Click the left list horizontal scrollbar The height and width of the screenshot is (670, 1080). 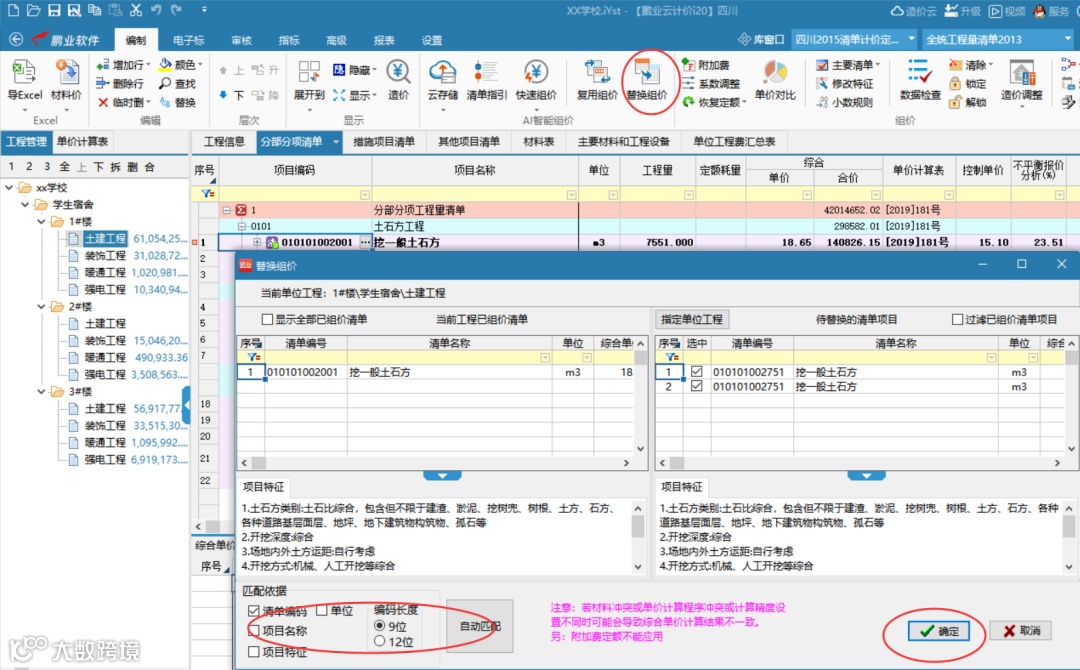435,463
